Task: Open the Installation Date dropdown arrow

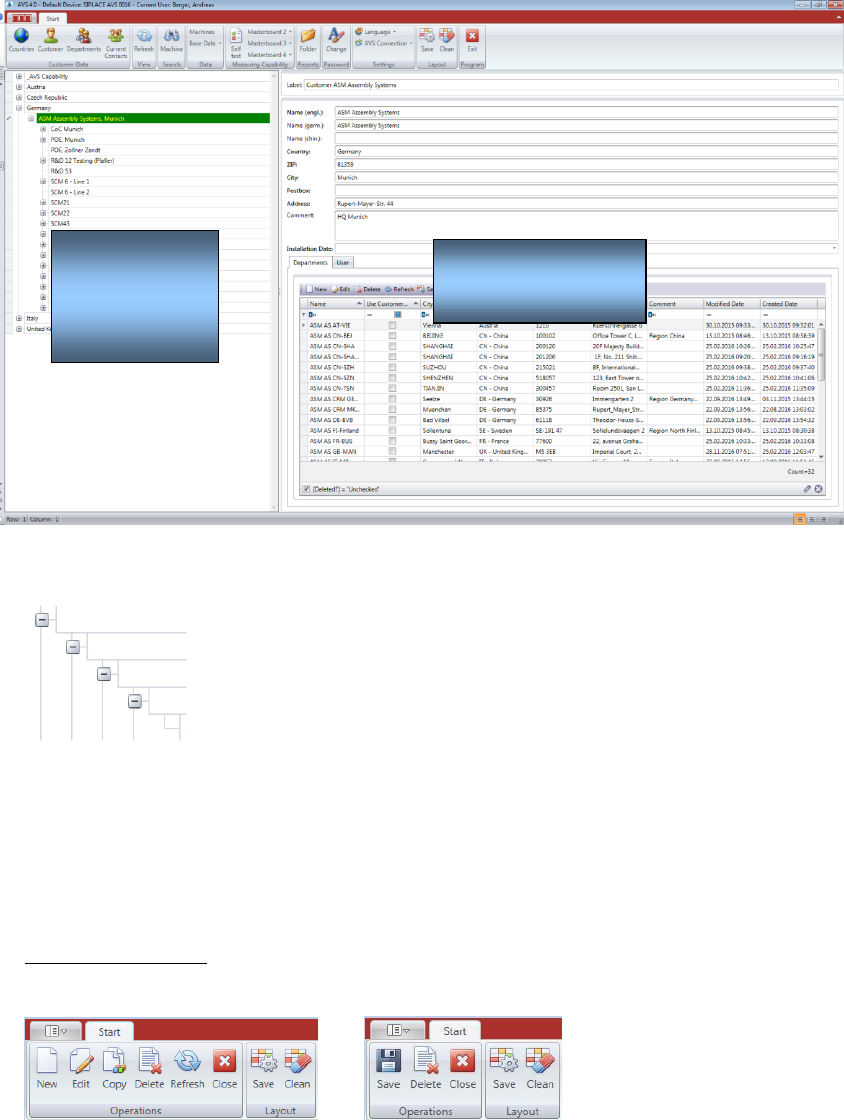Action: click(x=834, y=249)
